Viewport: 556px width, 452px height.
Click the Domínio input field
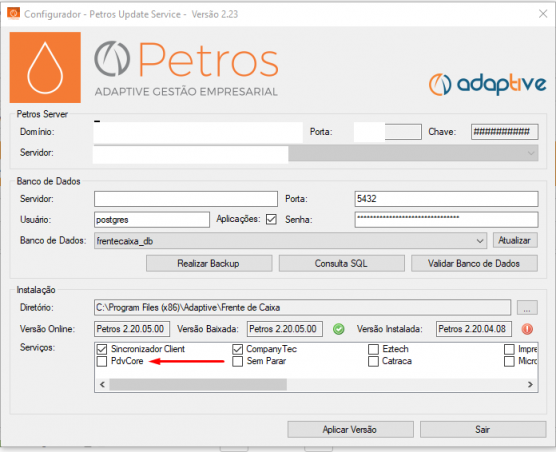point(198,132)
